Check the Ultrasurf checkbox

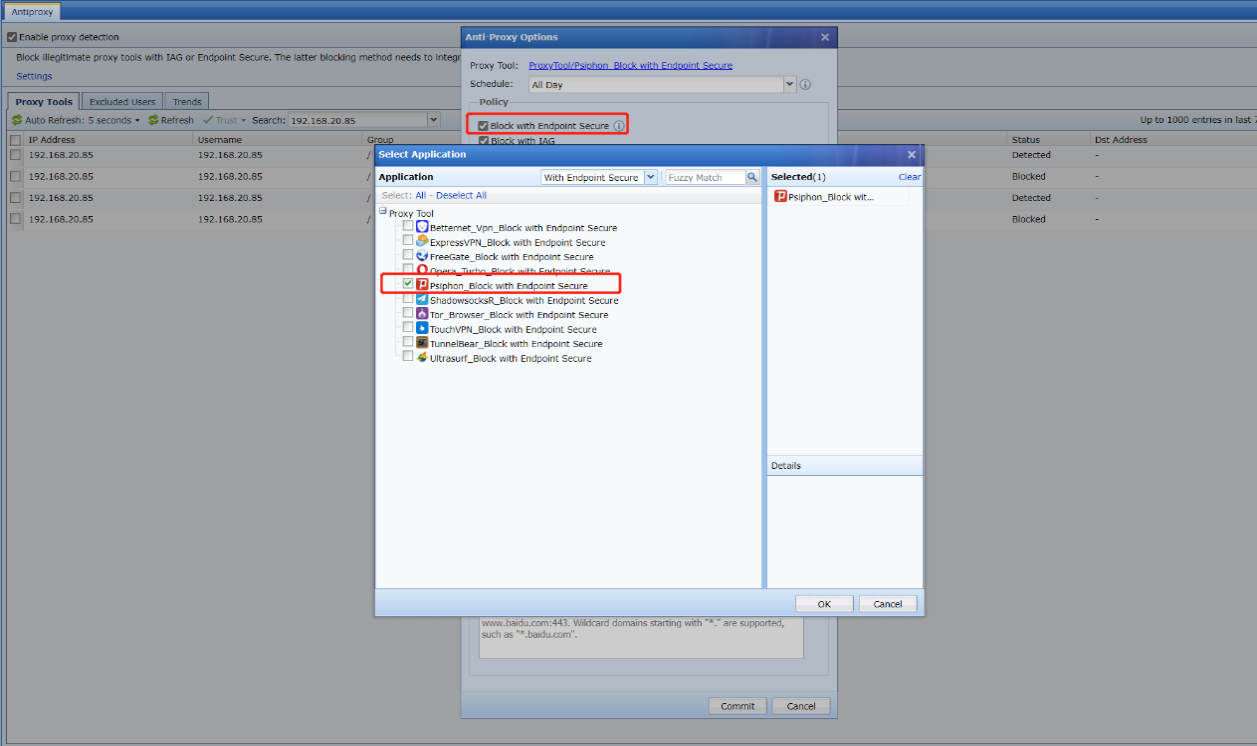pos(408,358)
